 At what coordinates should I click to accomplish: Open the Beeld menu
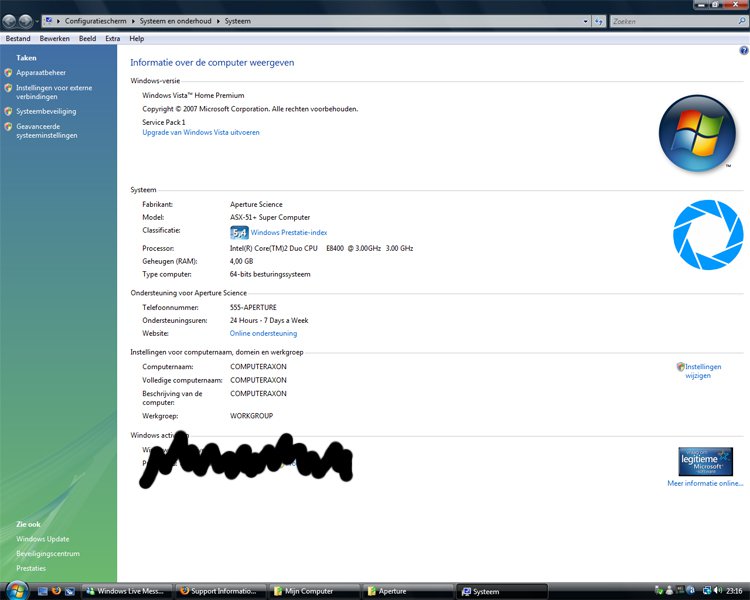(x=88, y=39)
